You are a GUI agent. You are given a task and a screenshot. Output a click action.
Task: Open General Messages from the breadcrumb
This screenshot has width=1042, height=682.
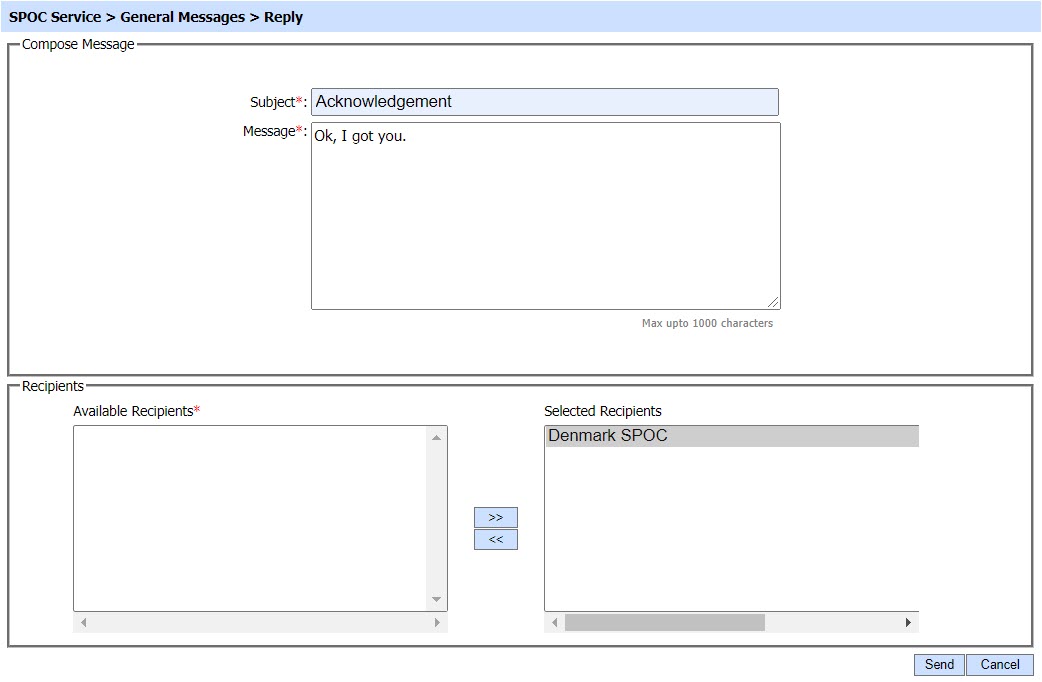point(182,17)
